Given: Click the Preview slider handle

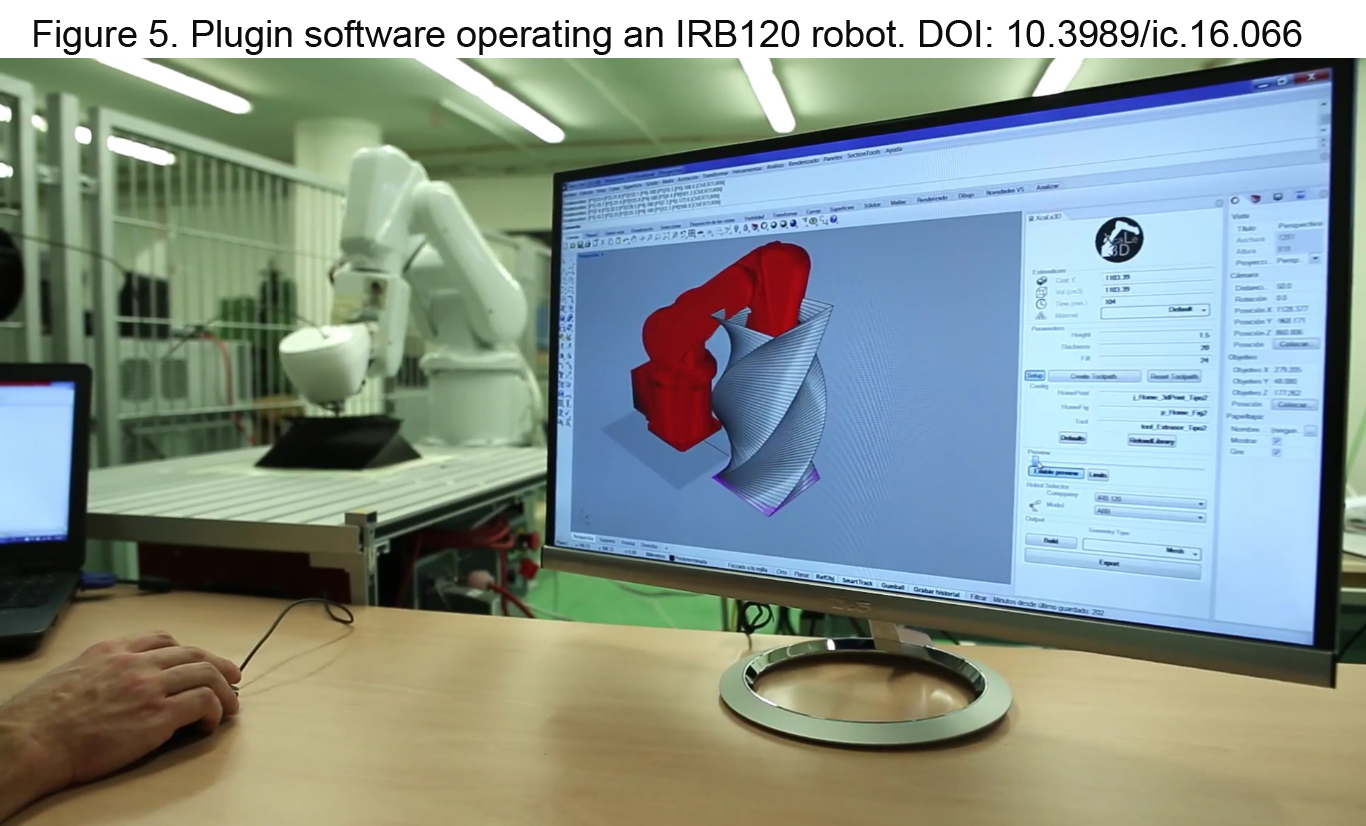Looking at the screenshot, I should click(x=1035, y=461).
